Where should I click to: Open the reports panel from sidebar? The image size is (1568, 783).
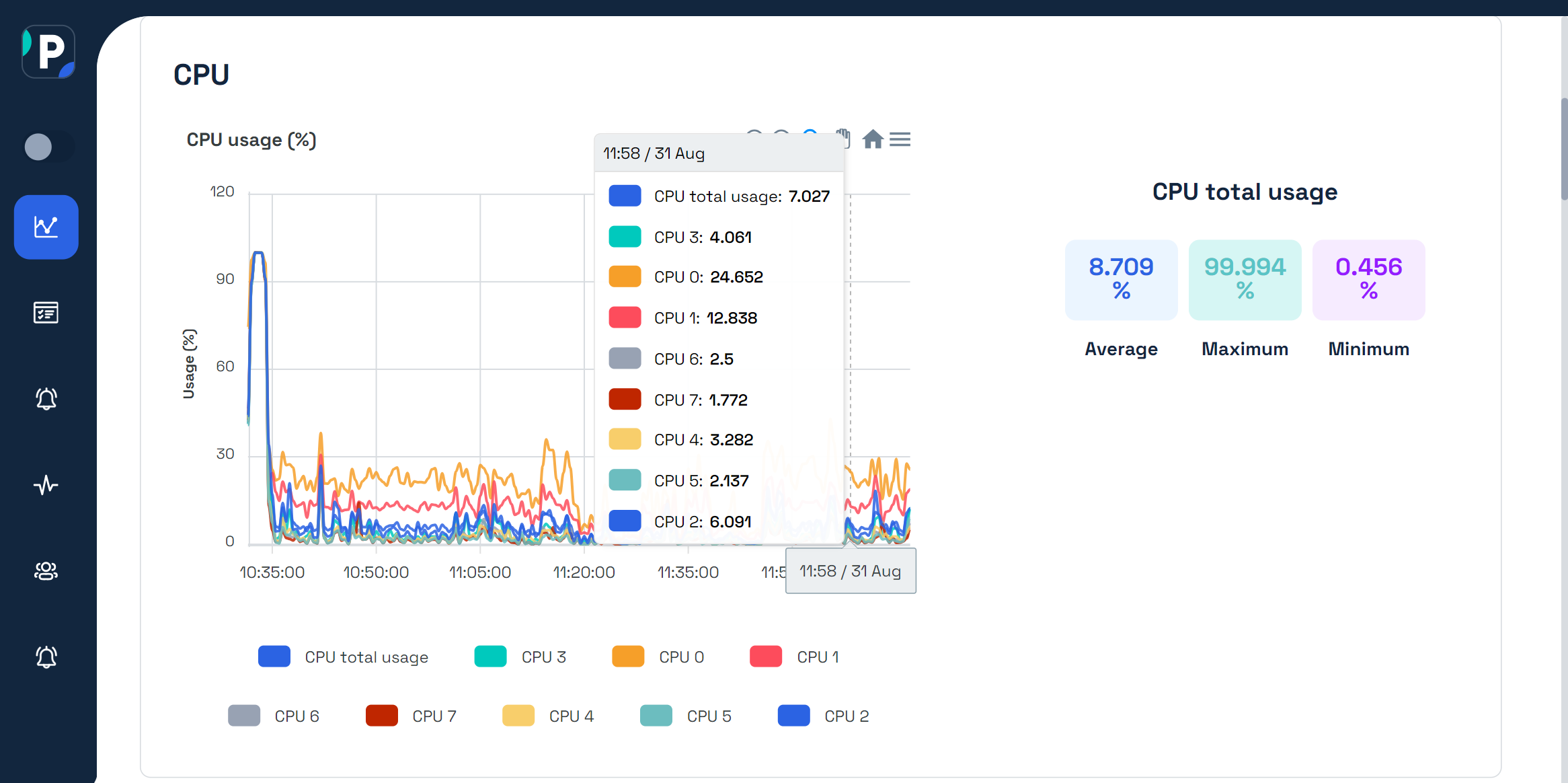46,312
